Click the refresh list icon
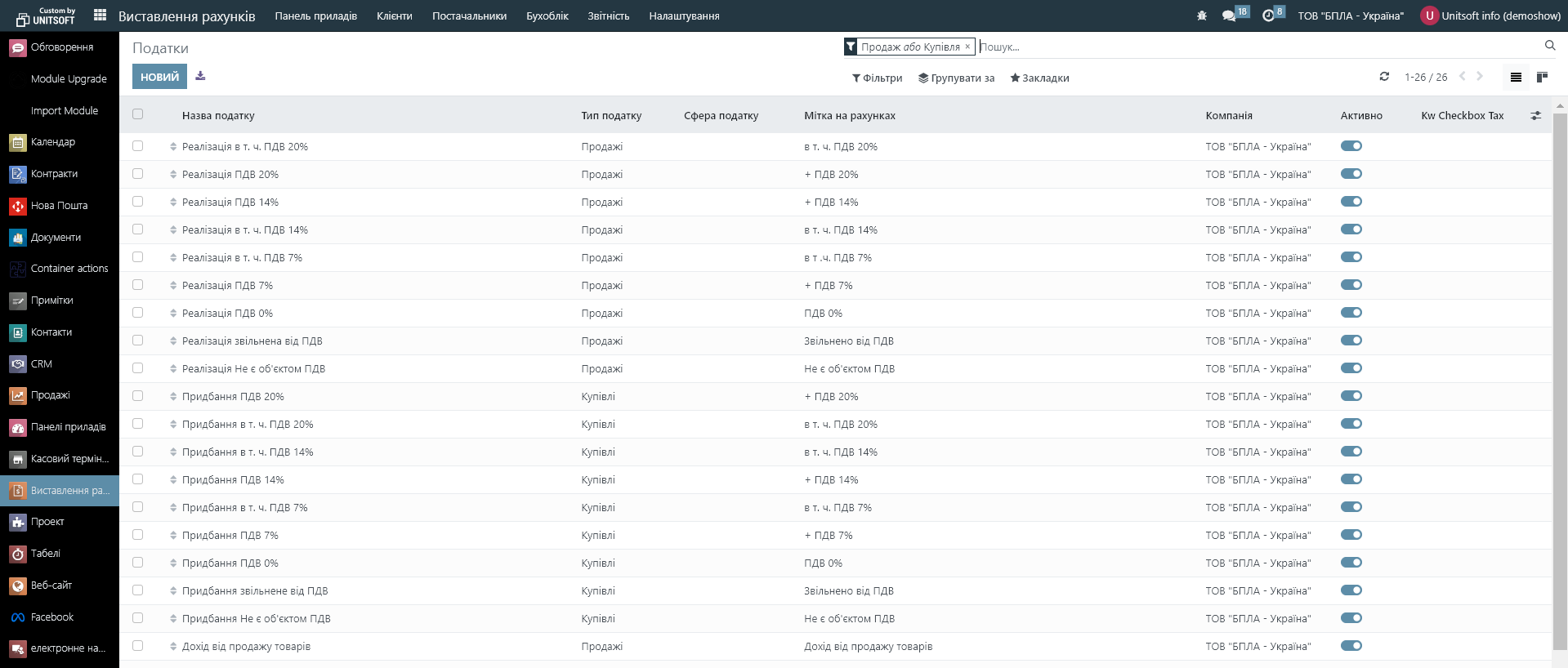 point(1384,77)
